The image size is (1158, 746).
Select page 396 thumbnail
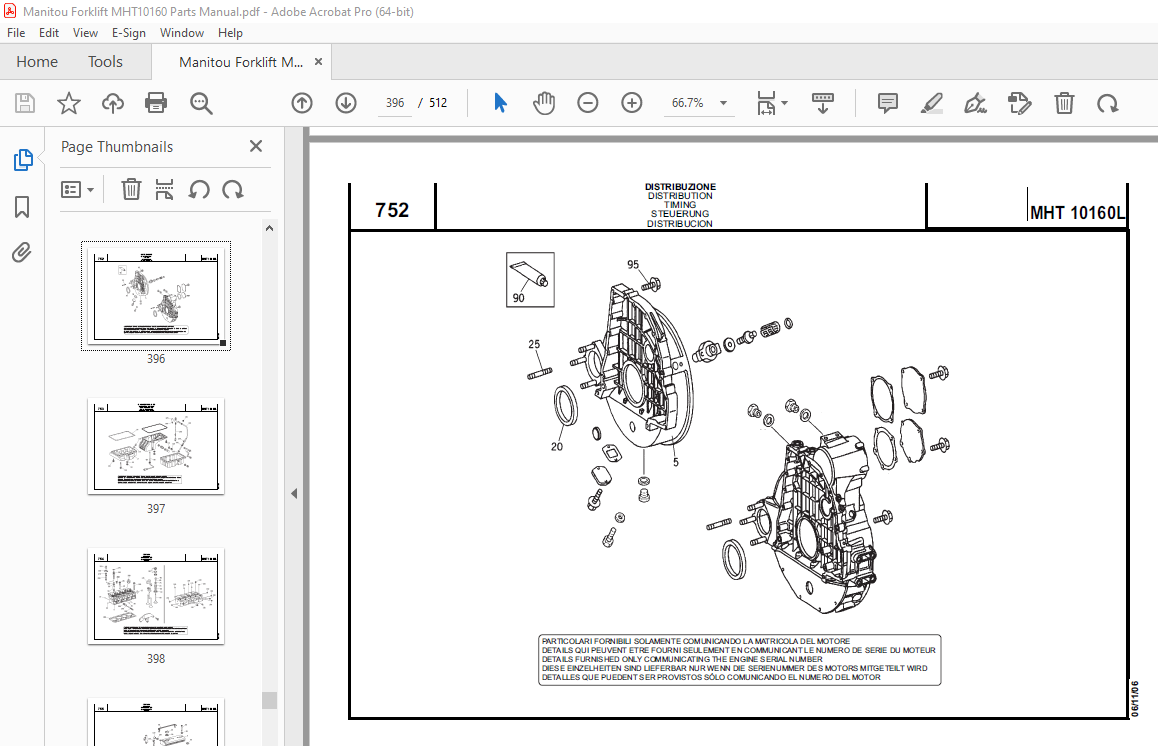(156, 295)
